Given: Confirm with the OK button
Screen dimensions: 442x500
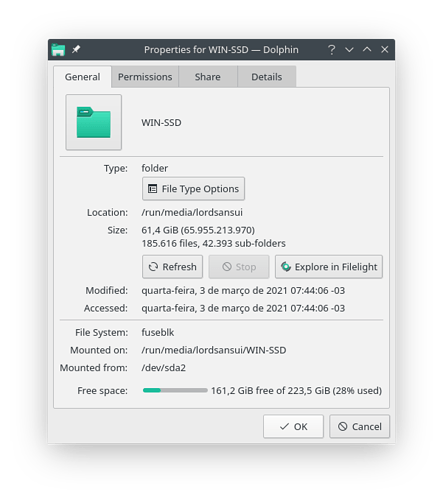Looking at the screenshot, I should tap(293, 426).
